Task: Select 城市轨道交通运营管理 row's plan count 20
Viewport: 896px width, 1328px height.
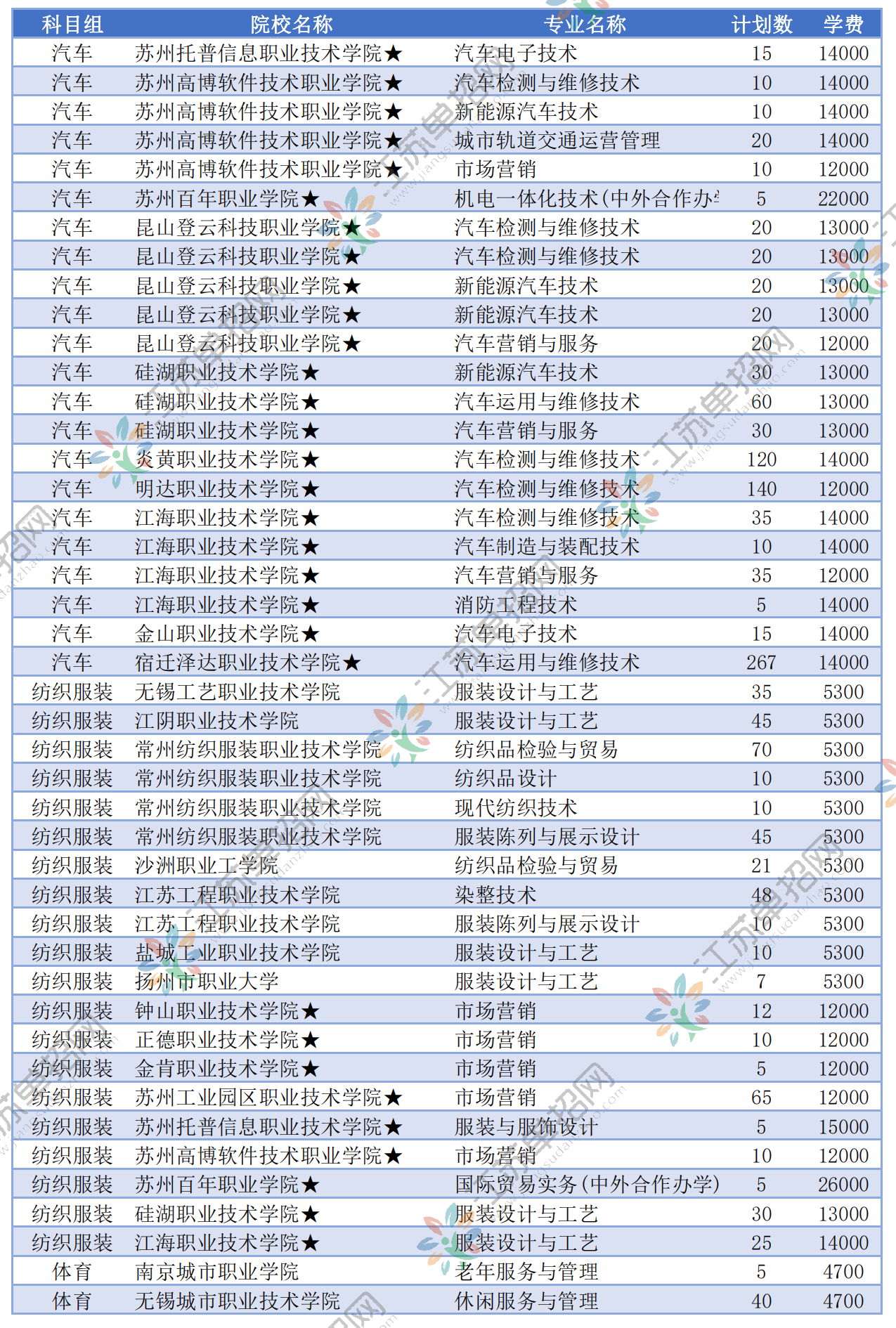Action: (762, 141)
